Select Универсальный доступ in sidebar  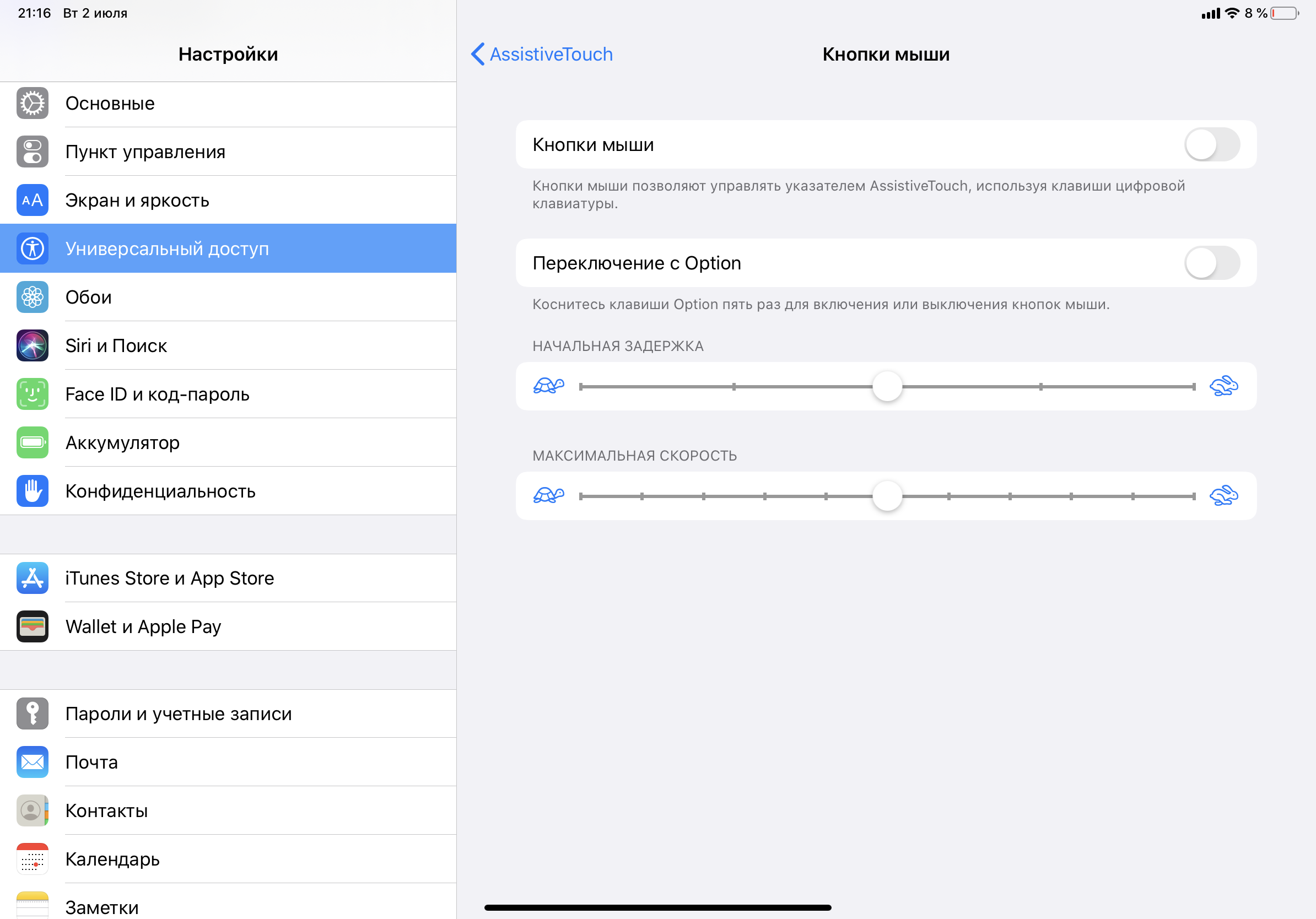coord(166,248)
